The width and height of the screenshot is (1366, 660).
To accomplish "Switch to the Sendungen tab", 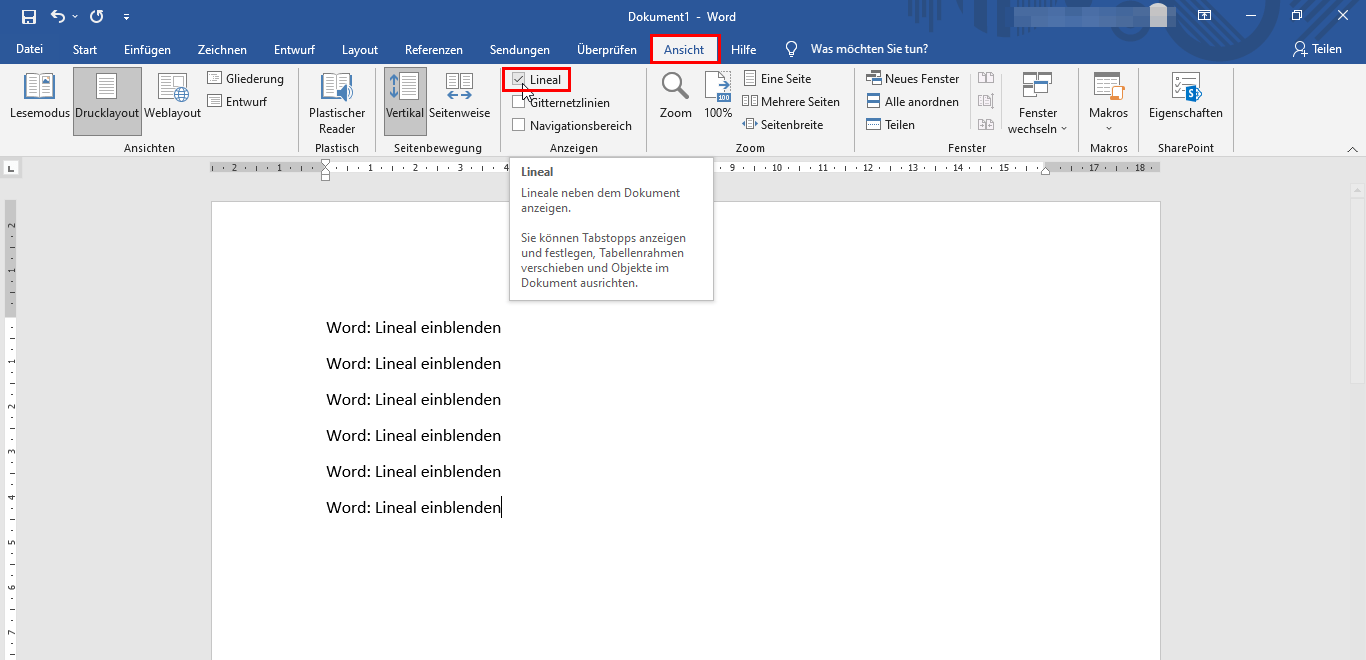I will pos(520,49).
